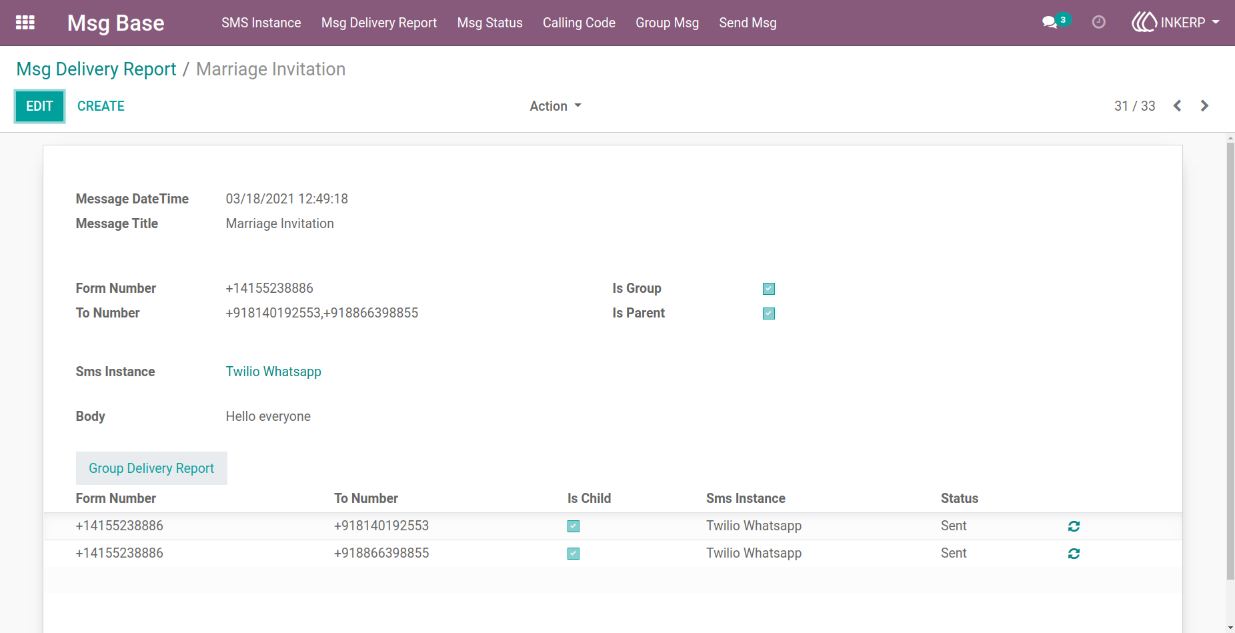This screenshot has width=1235, height=633.
Task: Click the 31 / 33 record pager counter
Action: [x=1135, y=106]
